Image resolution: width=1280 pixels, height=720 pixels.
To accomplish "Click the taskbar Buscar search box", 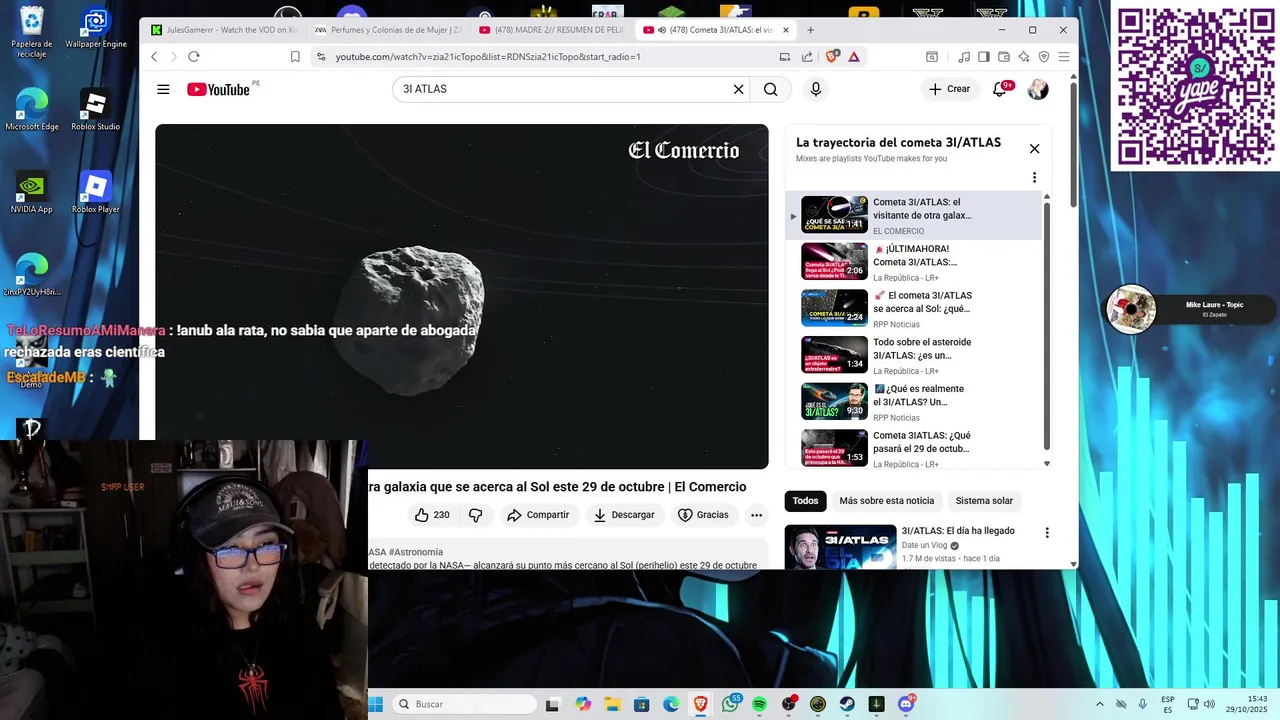I will click(x=464, y=704).
